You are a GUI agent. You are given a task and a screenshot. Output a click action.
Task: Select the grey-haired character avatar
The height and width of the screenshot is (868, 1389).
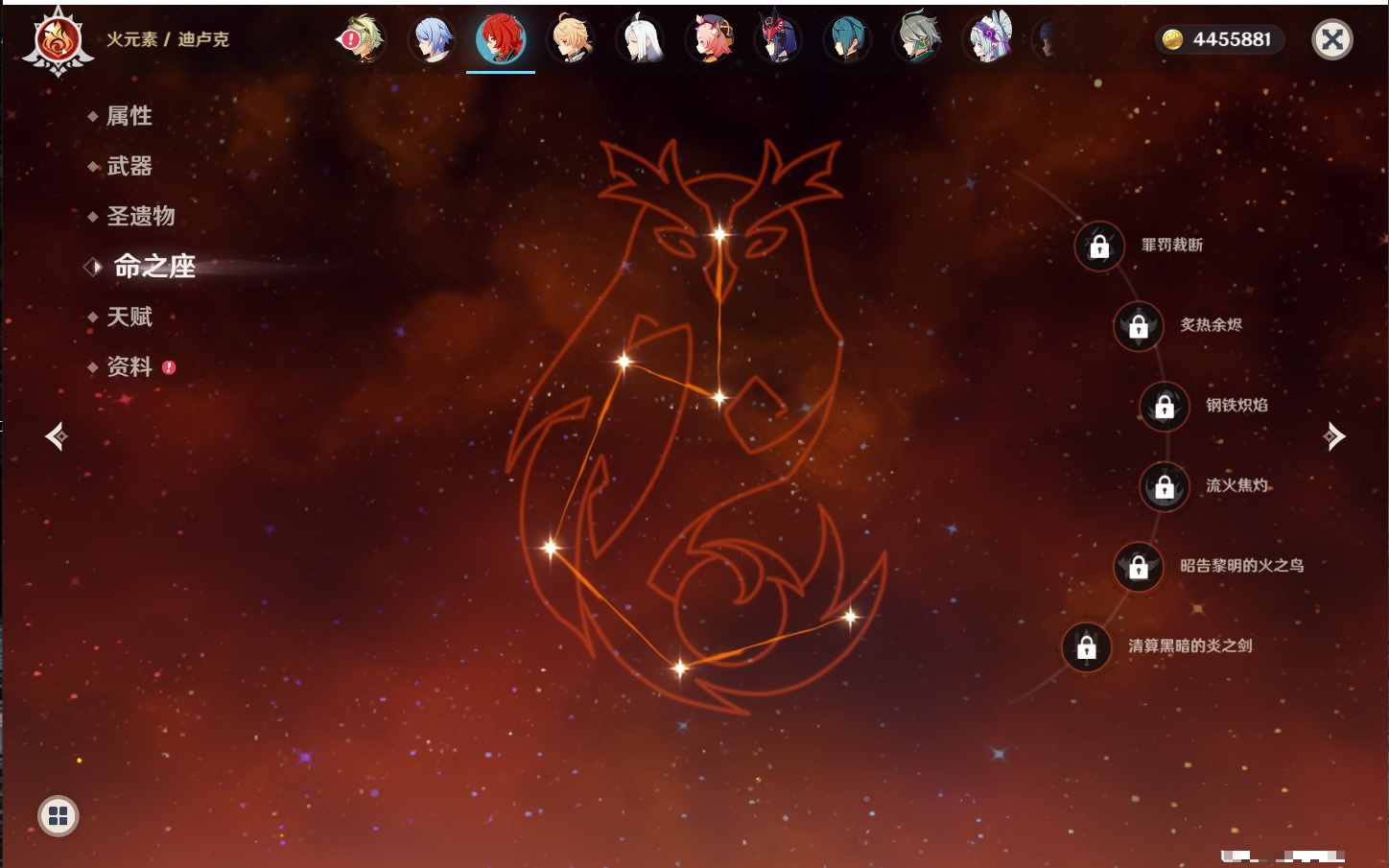[x=917, y=39]
